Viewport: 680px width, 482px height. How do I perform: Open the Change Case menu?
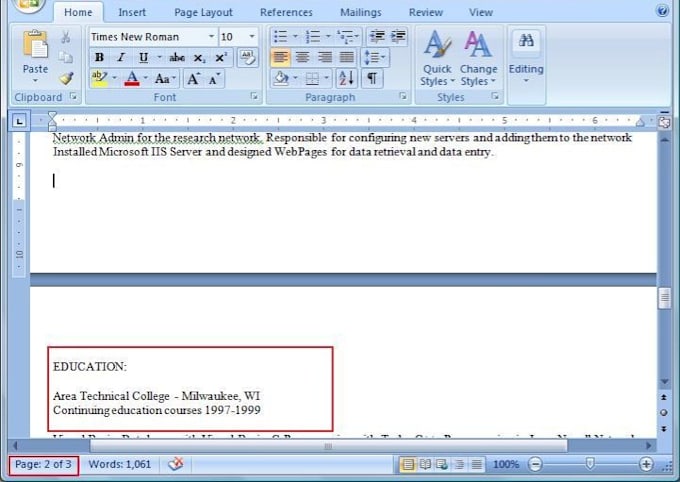coord(165,79)
